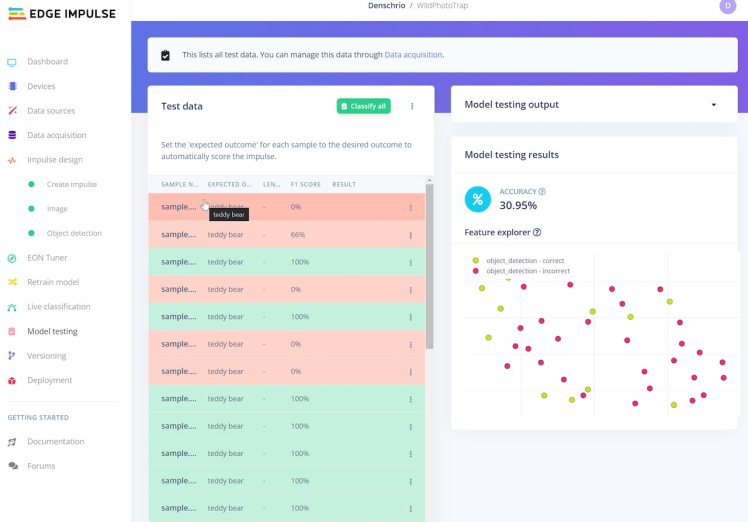Viewport: 748px width, 522px height.
Task: Click the accuracy percent badge icon
Action: coord(478,199)
